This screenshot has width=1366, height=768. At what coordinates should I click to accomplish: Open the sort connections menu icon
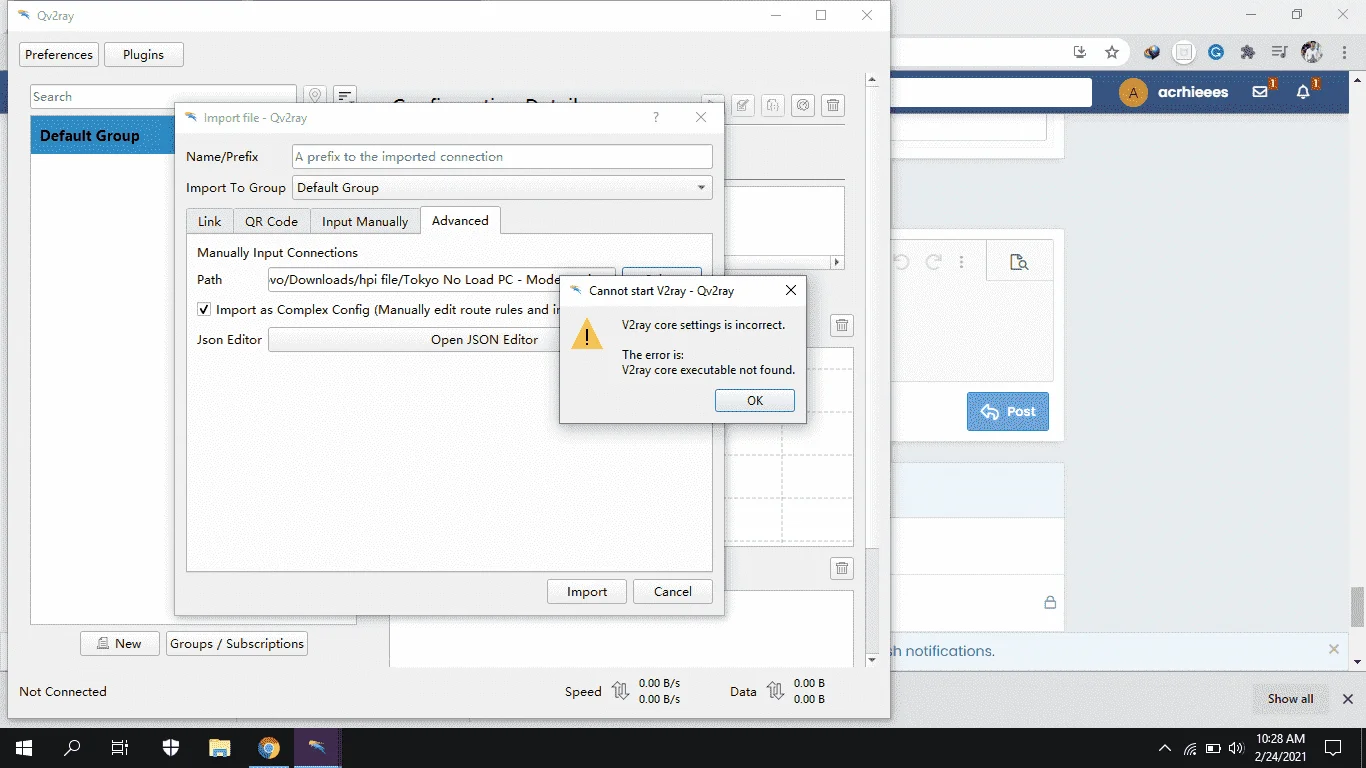point(345,96)
